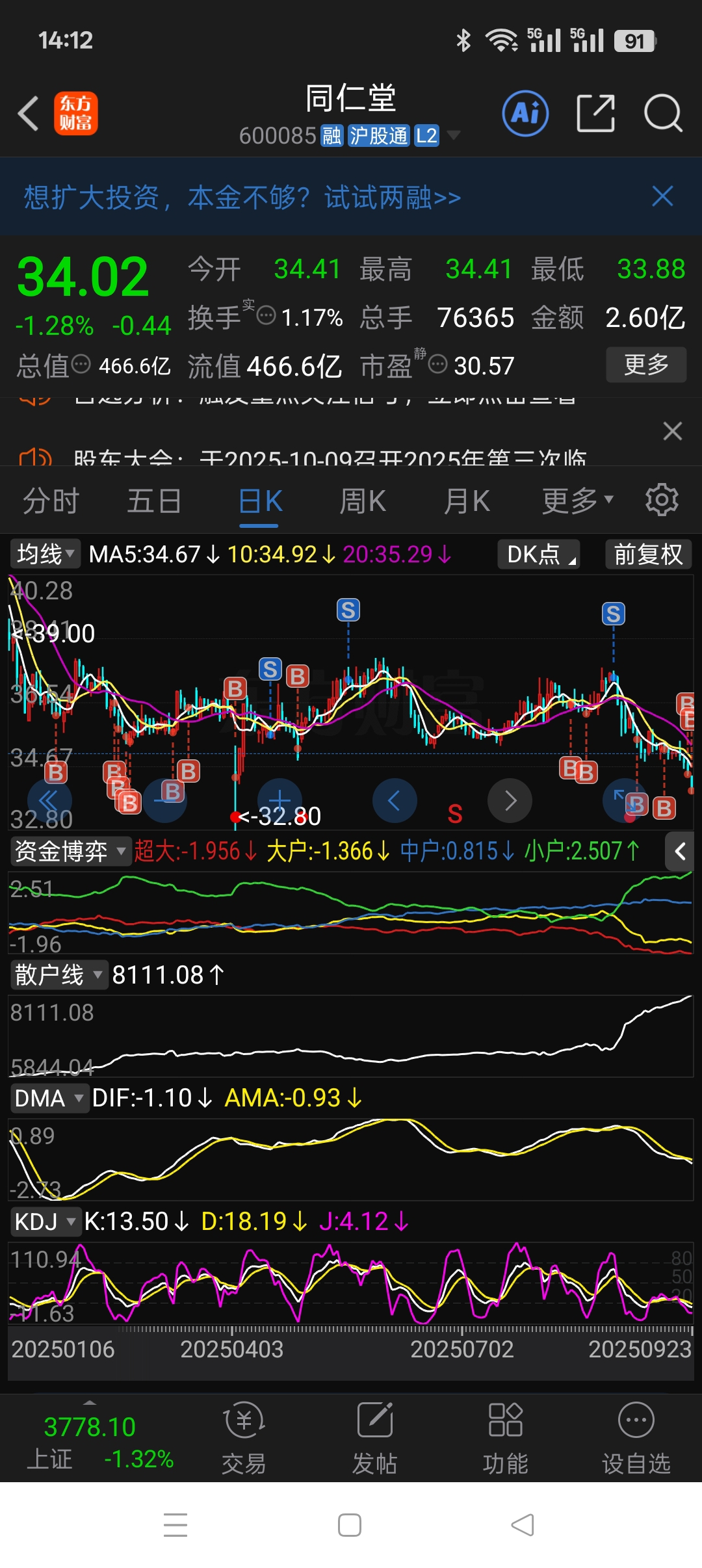Toggle the 前复权 adjustment button
Viewport: 702px width, 1568px height.
[648, 555]
